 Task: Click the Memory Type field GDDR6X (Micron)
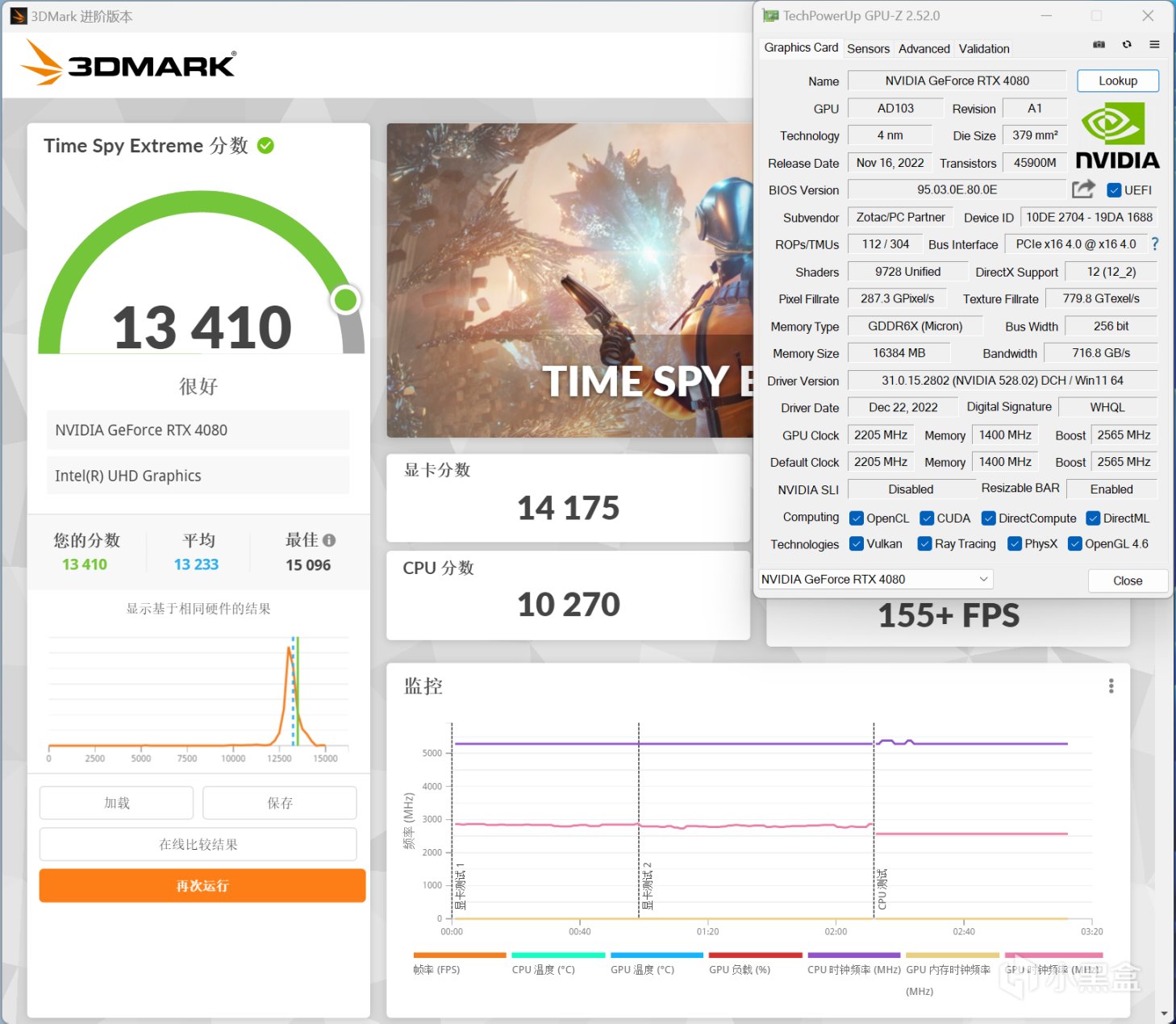[915, 326]
